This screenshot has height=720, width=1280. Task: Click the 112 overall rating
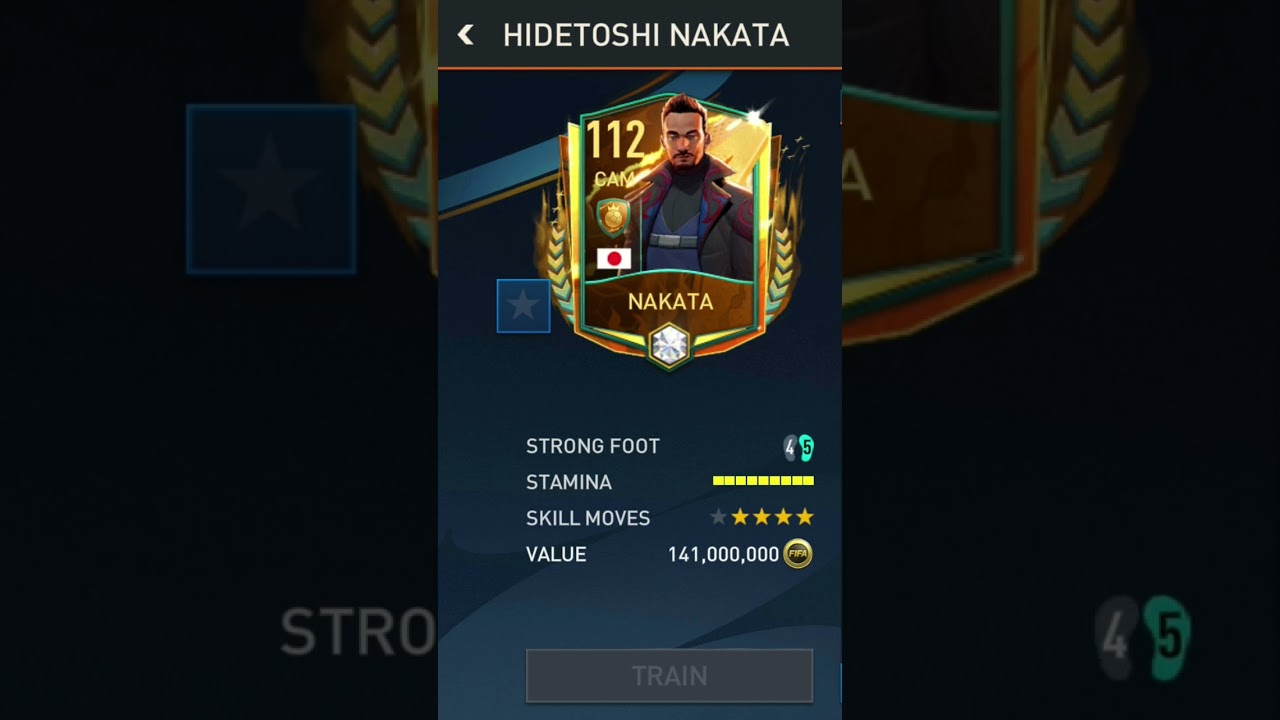615,141
